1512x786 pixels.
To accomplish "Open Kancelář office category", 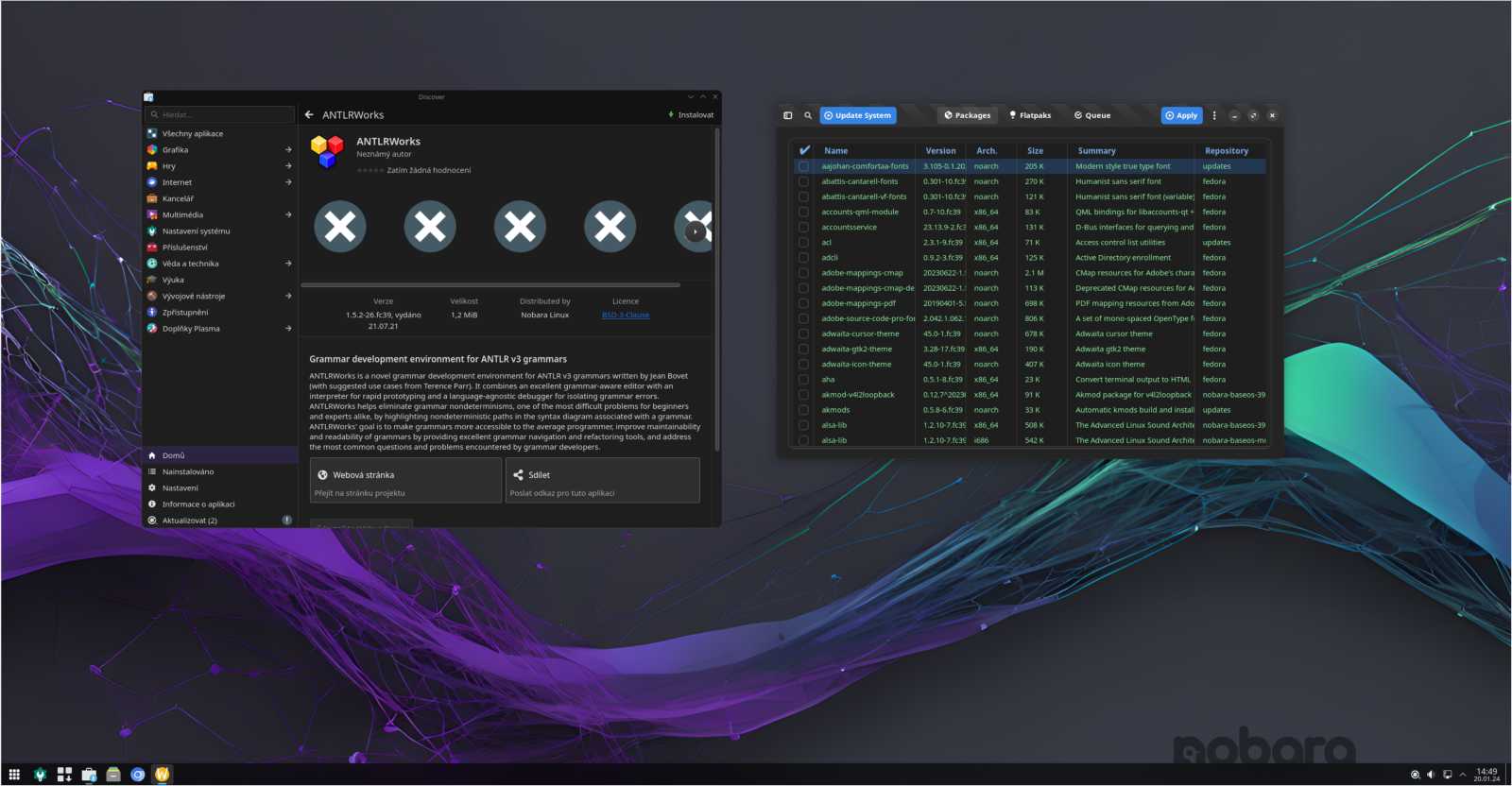I will pos(219,198).
